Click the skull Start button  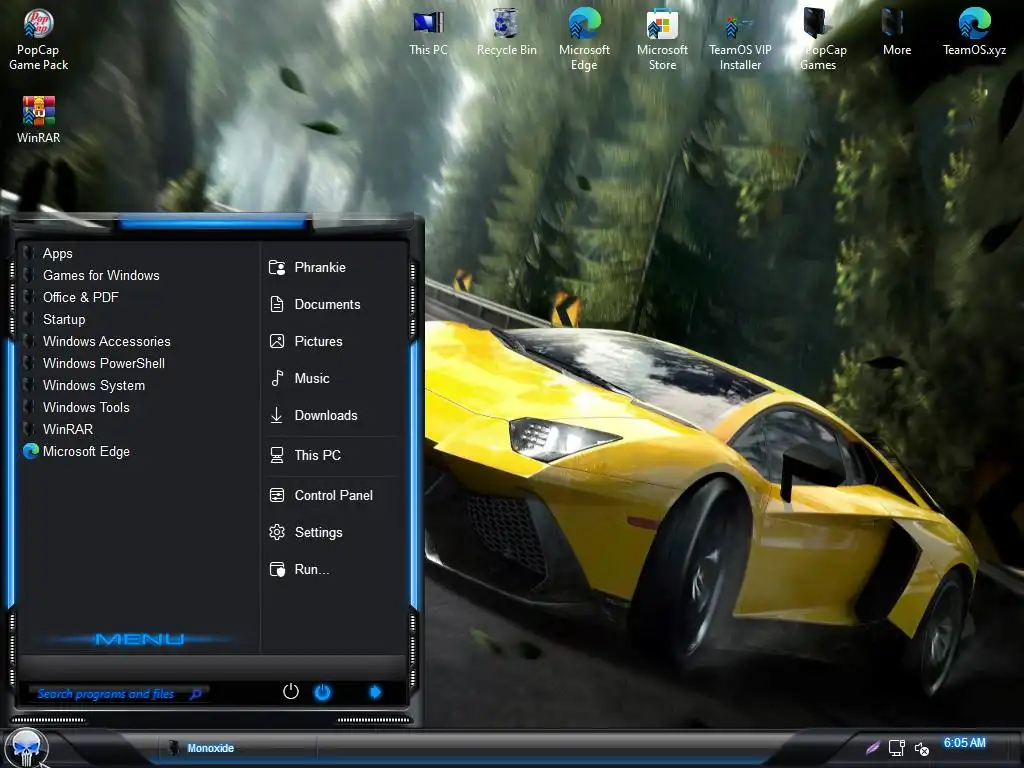[x=27, y=748]
